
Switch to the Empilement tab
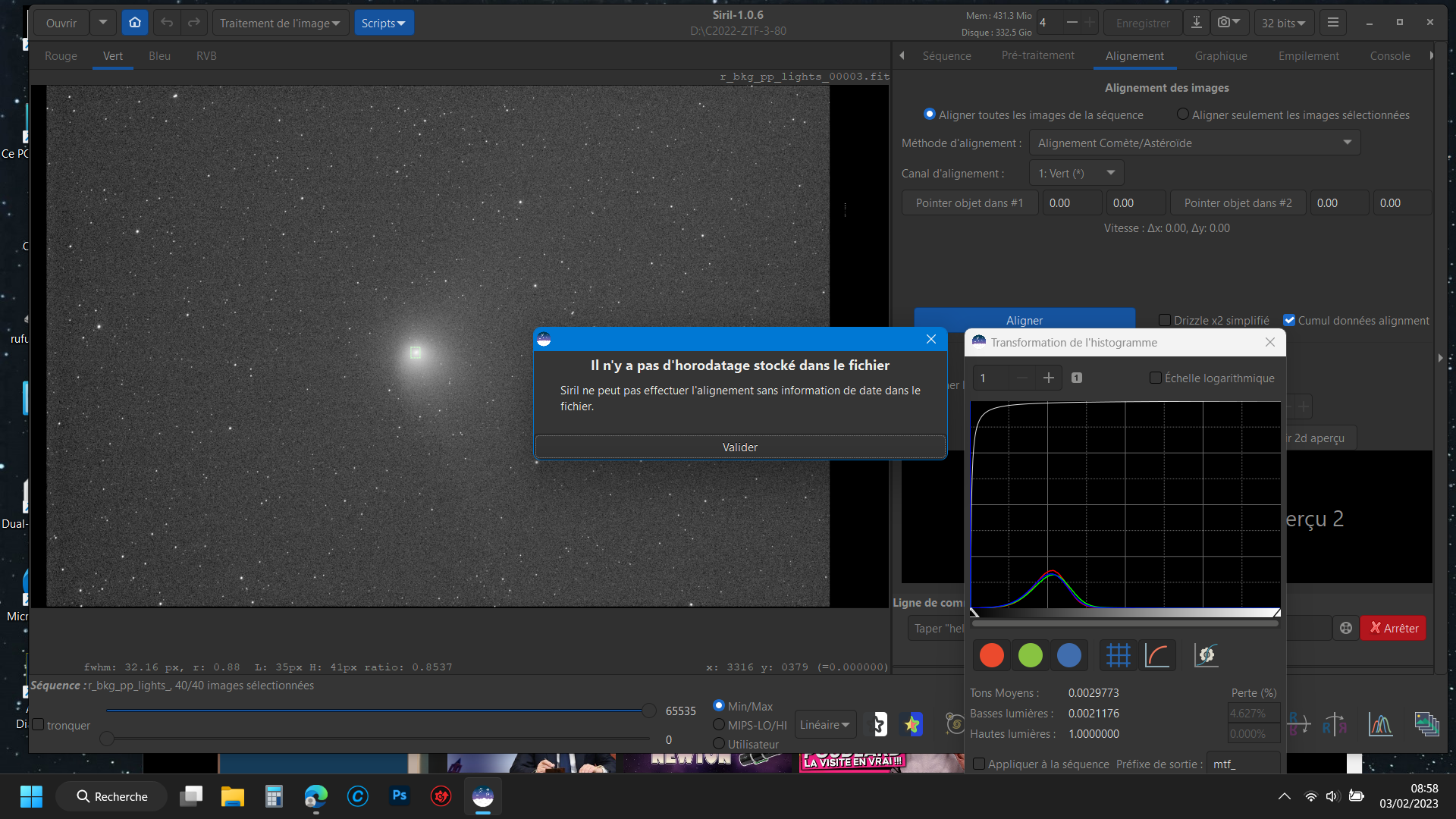[x=1308, y=56]
